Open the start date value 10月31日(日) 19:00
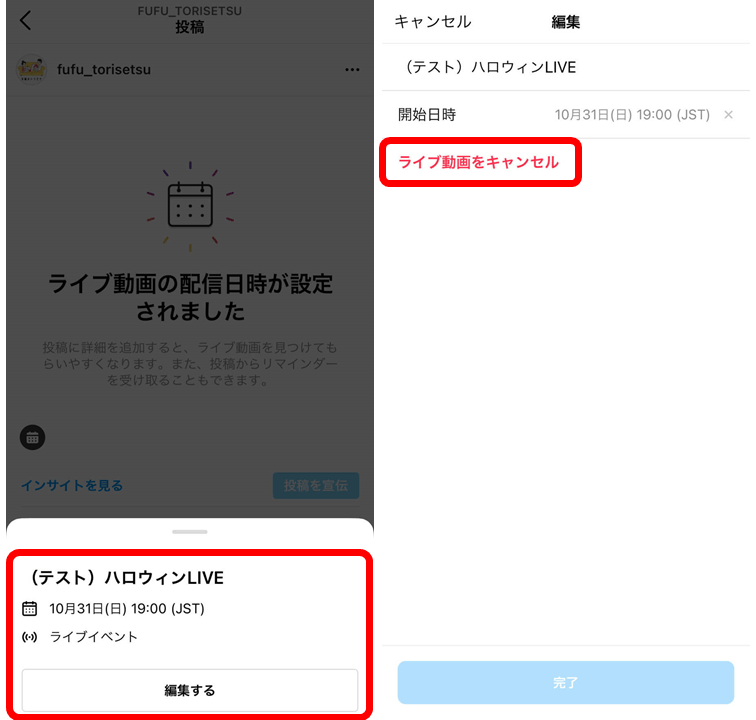756x720 pixels. tap(632, 115)
